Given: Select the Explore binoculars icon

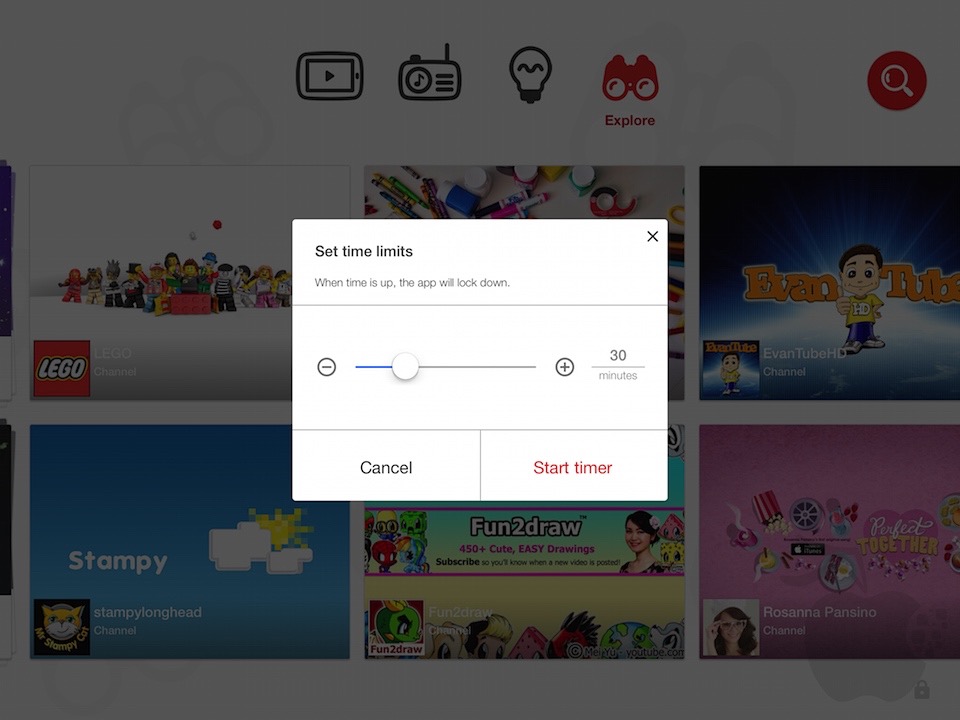Looking at the screenshot, I should click(630, 78).
